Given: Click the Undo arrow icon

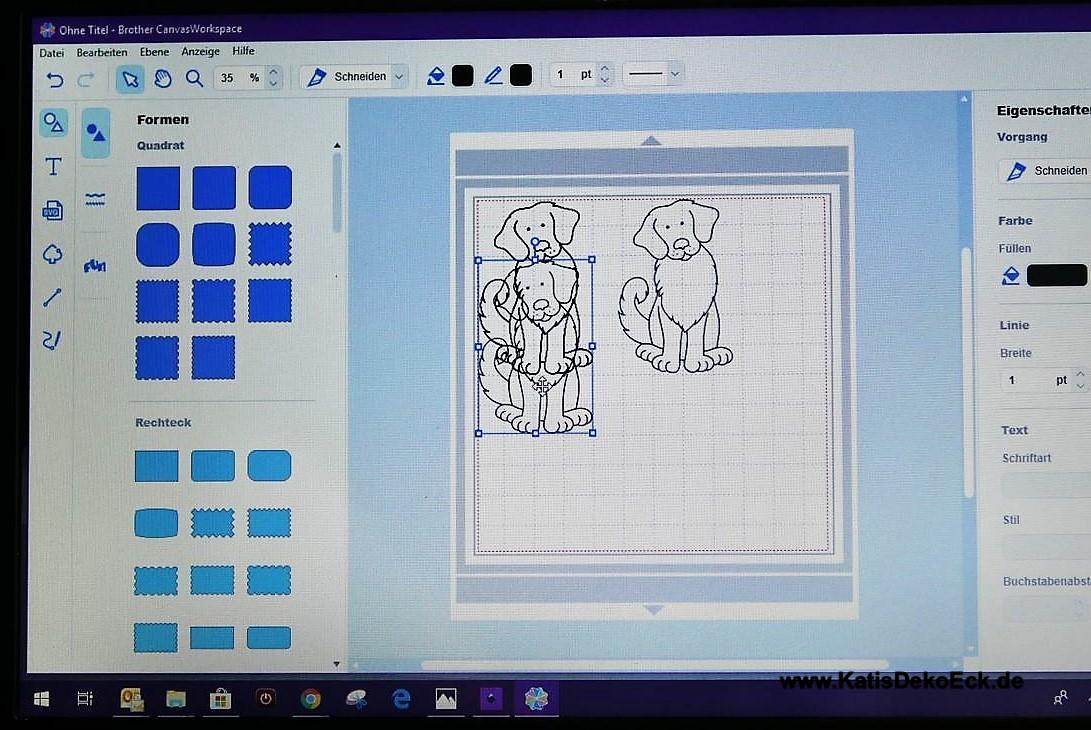Looking at the screenshot, I should tap(55, 78).
